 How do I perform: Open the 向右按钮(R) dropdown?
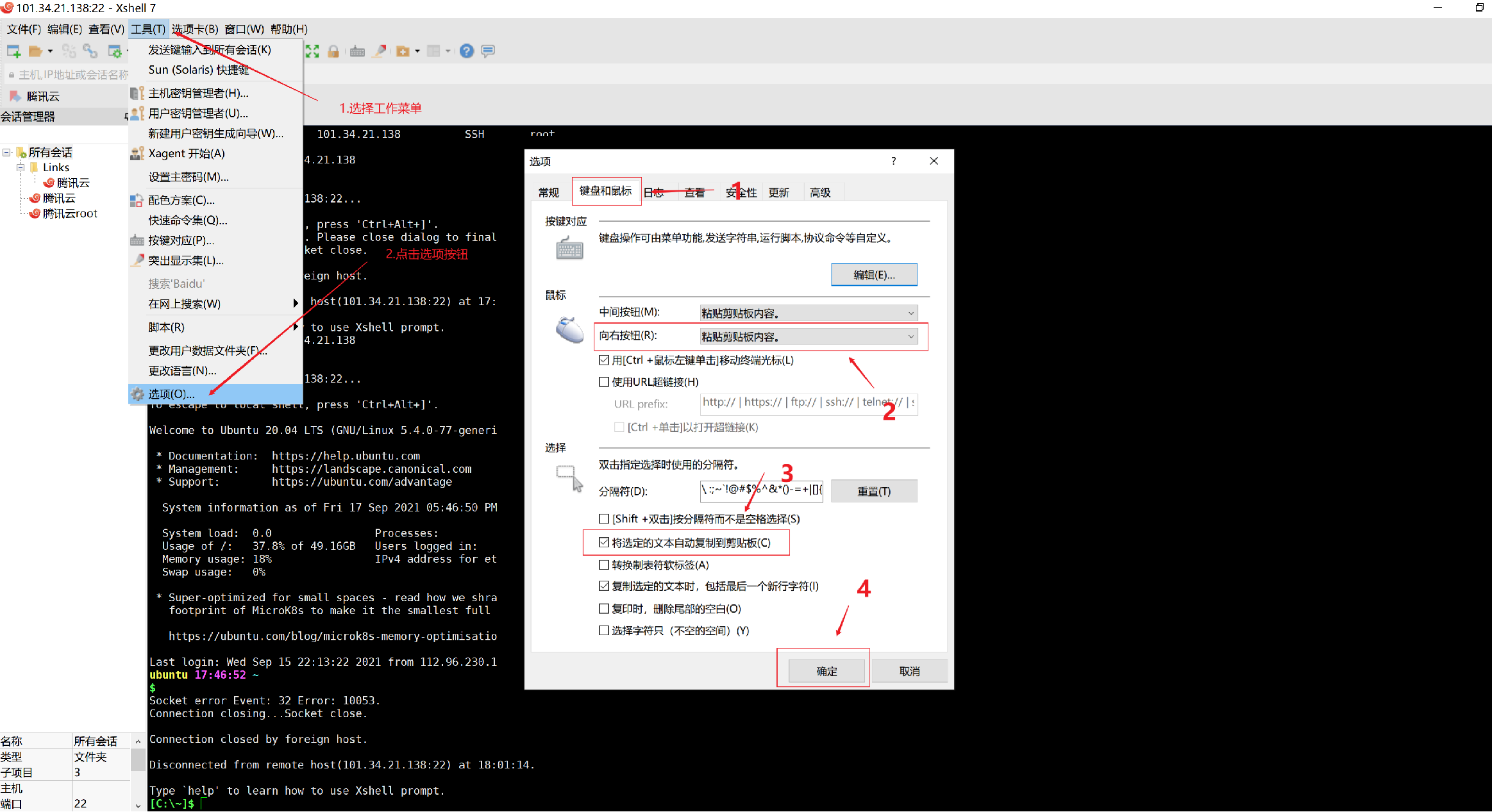tap(809, 336)
